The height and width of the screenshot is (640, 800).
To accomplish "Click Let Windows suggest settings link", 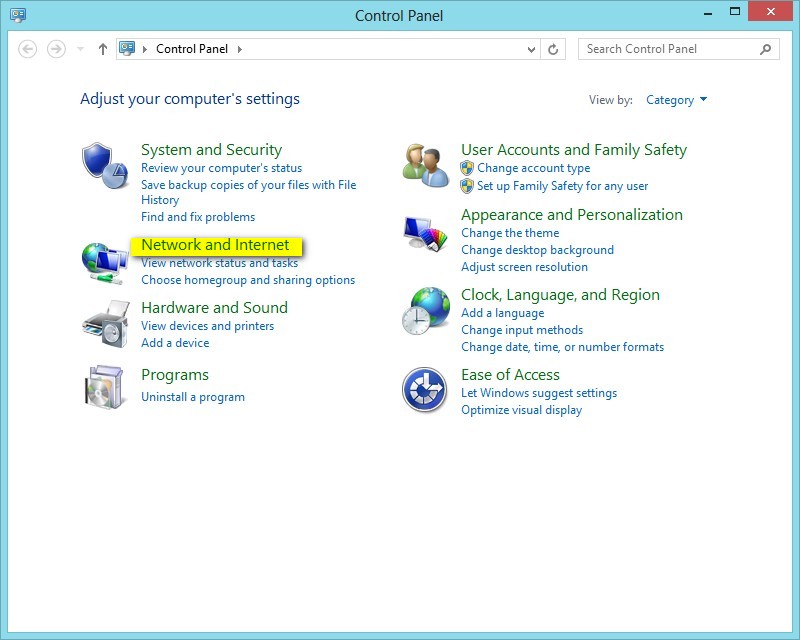I will [539, 393].
